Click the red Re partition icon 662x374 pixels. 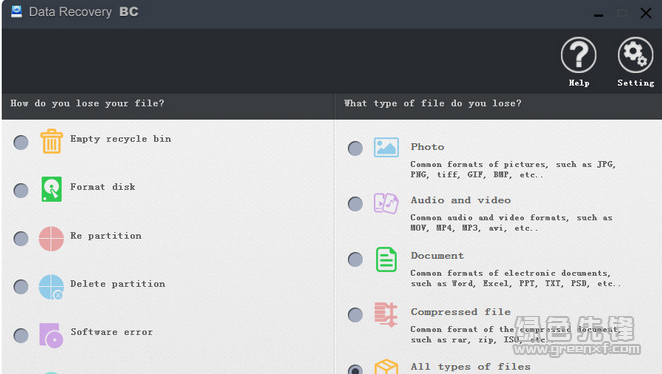(51, 238)
